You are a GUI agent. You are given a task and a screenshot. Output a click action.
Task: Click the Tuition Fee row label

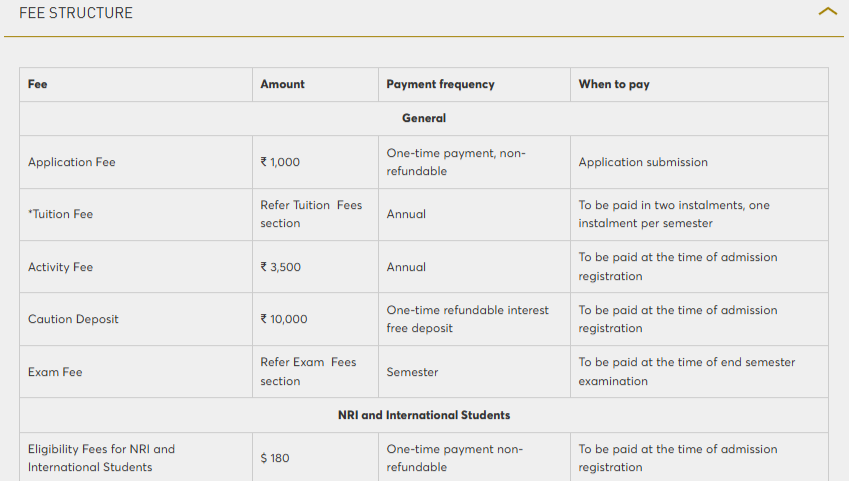(x=61, y=214)
